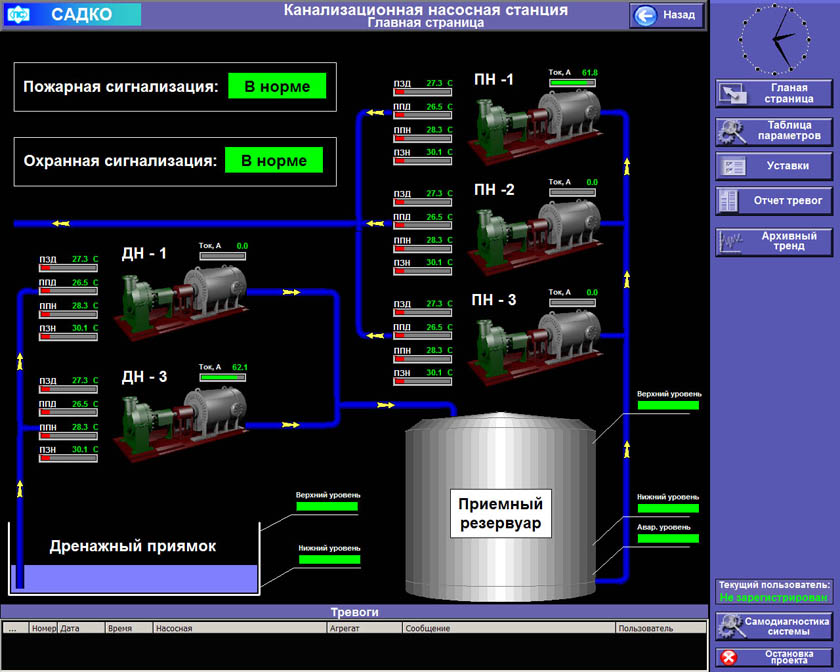Sort alarms by Сообщение column
This screenshot has height=672, width=840.
coord(508,628)
